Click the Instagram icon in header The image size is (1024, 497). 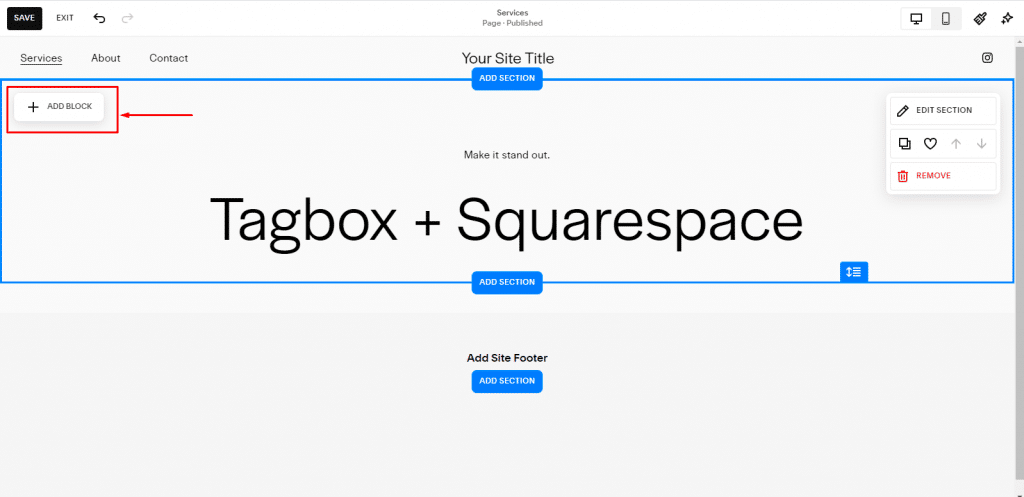(x=987, y=58)
